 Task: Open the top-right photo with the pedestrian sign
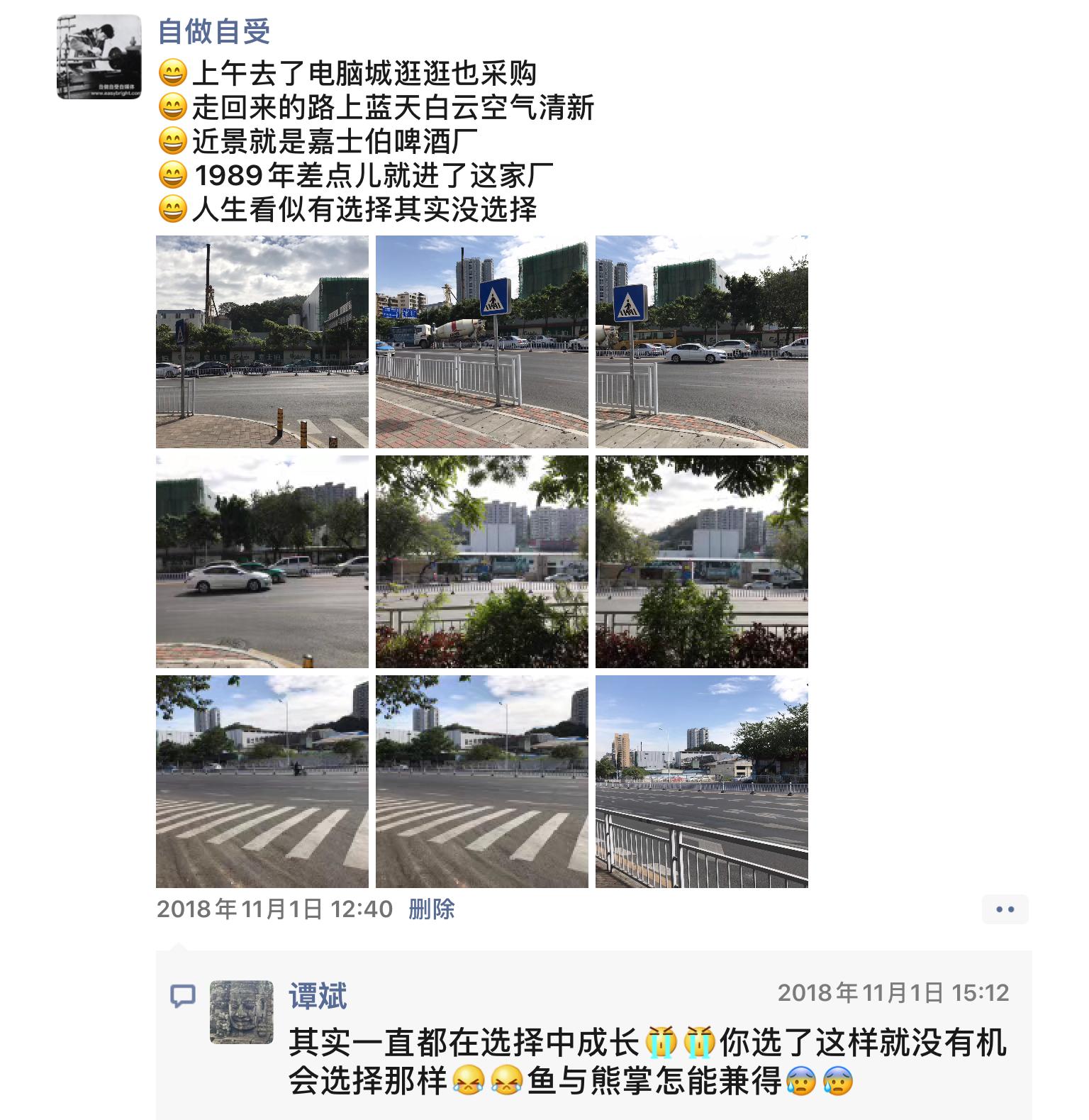point(702,342)
